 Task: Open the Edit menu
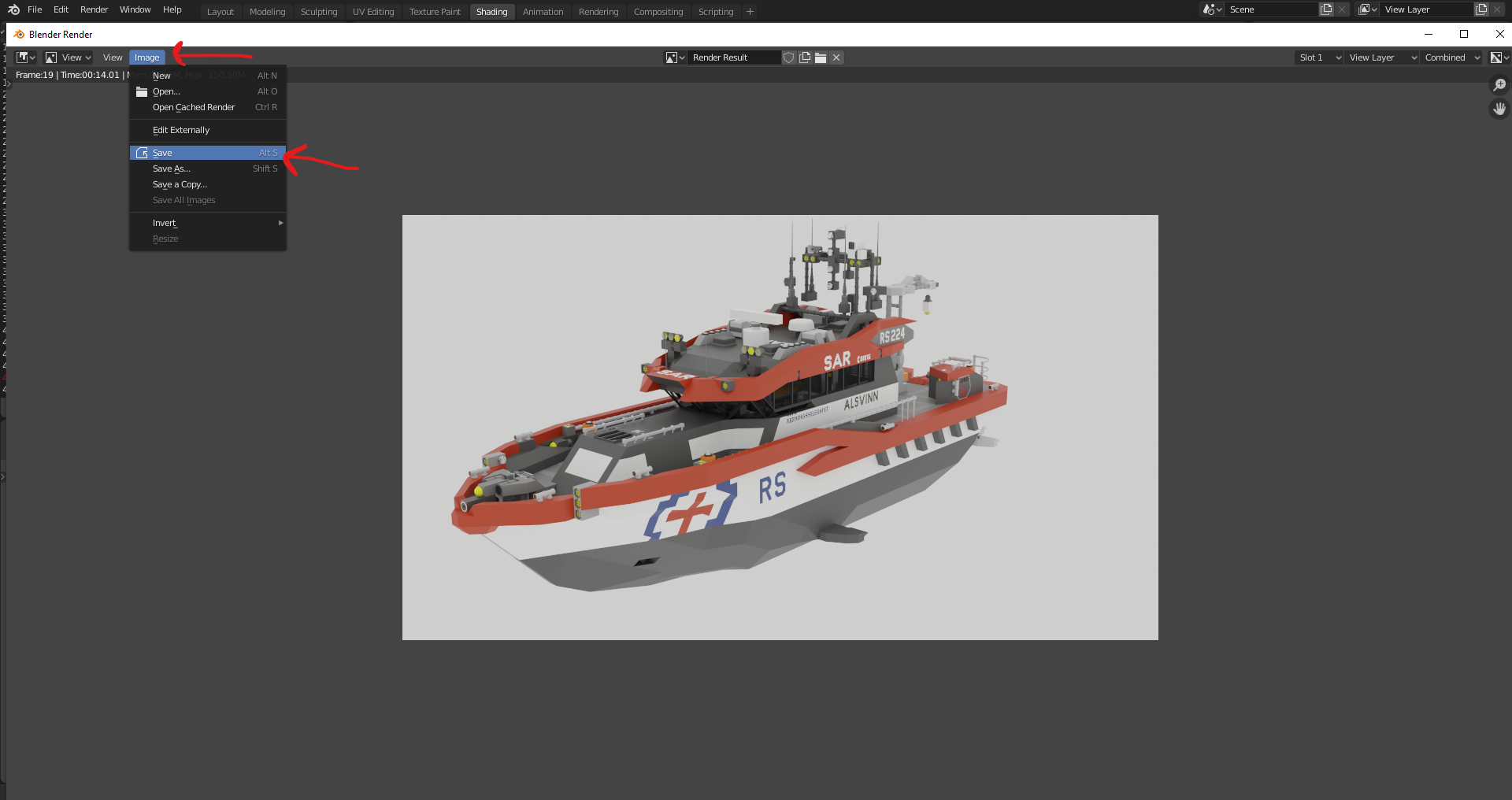pyautogui.click(x=61, y=10)
